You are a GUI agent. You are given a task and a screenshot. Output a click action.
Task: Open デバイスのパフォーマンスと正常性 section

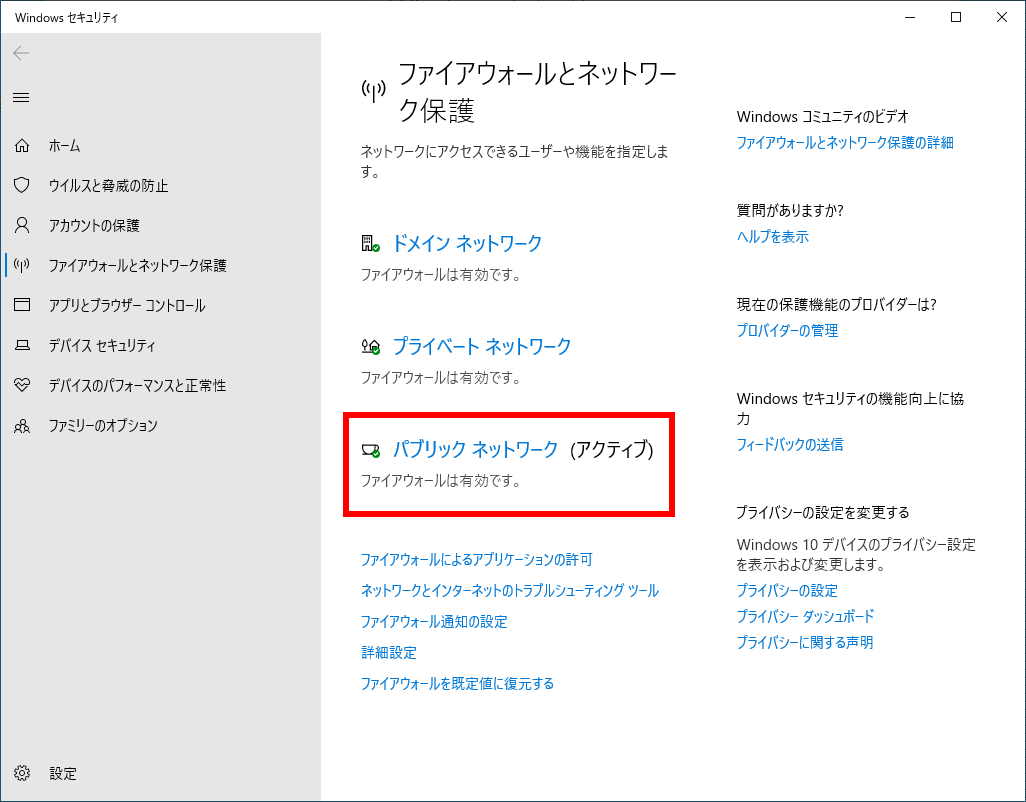tap(137, 386)
